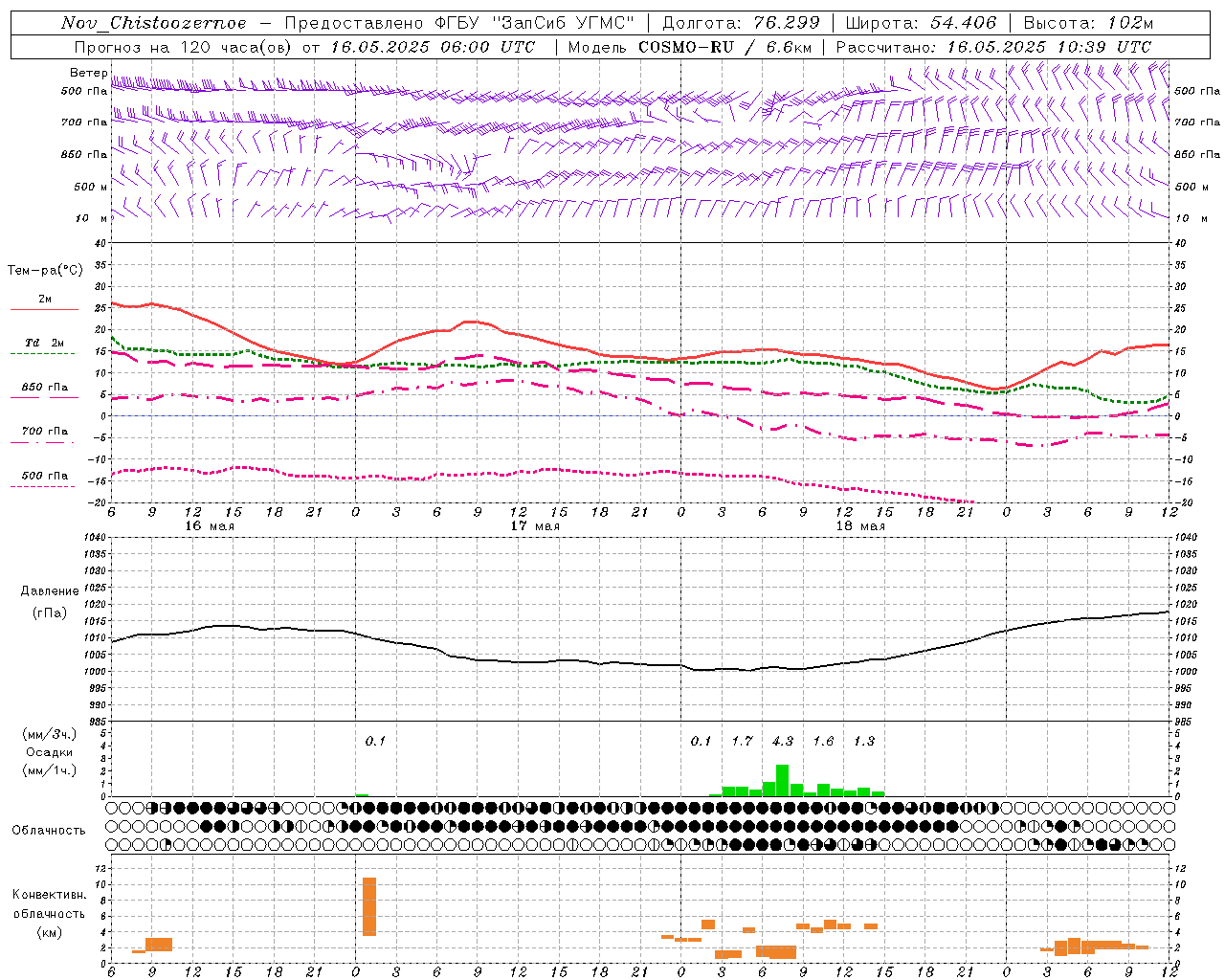Click the solid line sample under '2м' legend
The height and width of the screenshot is (980, 1225).
click(x=44, y=310)
